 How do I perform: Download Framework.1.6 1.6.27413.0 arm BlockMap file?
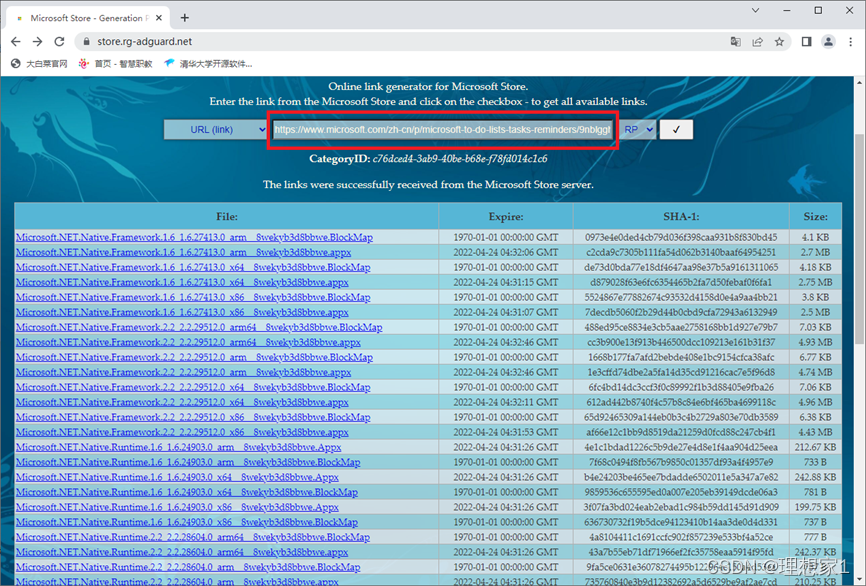(x=194, y=237)
